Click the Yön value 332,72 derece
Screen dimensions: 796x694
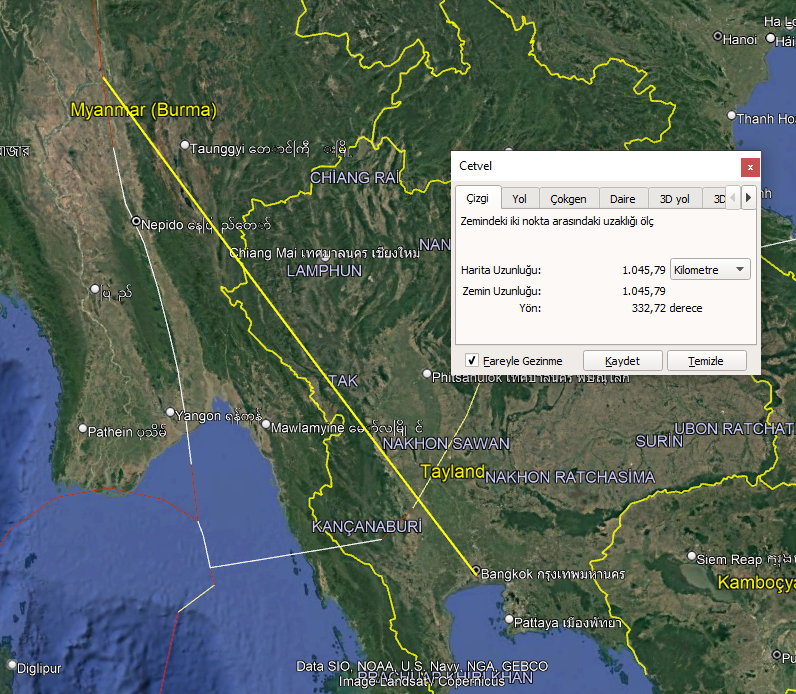[x=667, y=308]
